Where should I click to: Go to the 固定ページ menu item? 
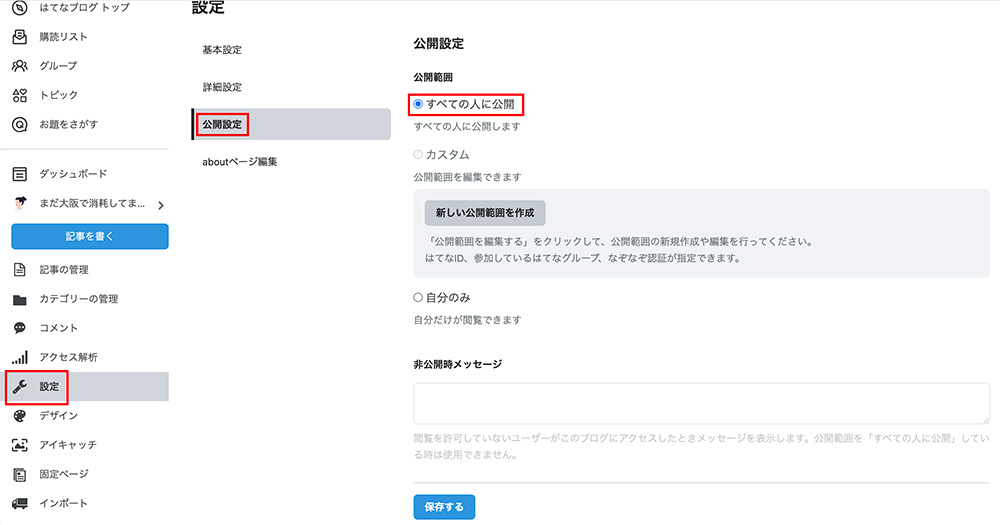pyautogui.click(x=64, y=474)
